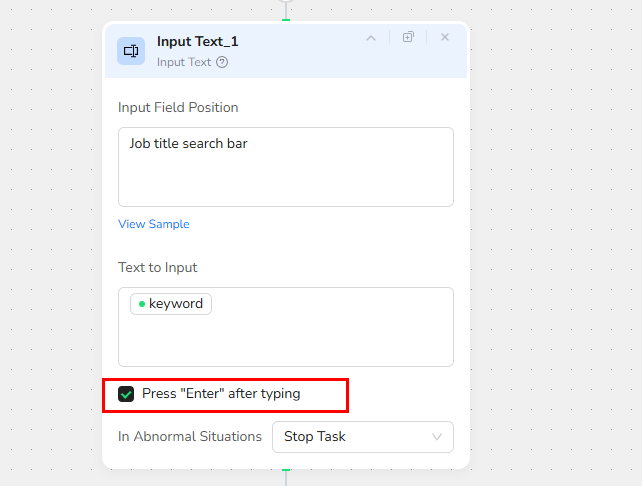Open the help icon beside Input Text

(222, 62)
